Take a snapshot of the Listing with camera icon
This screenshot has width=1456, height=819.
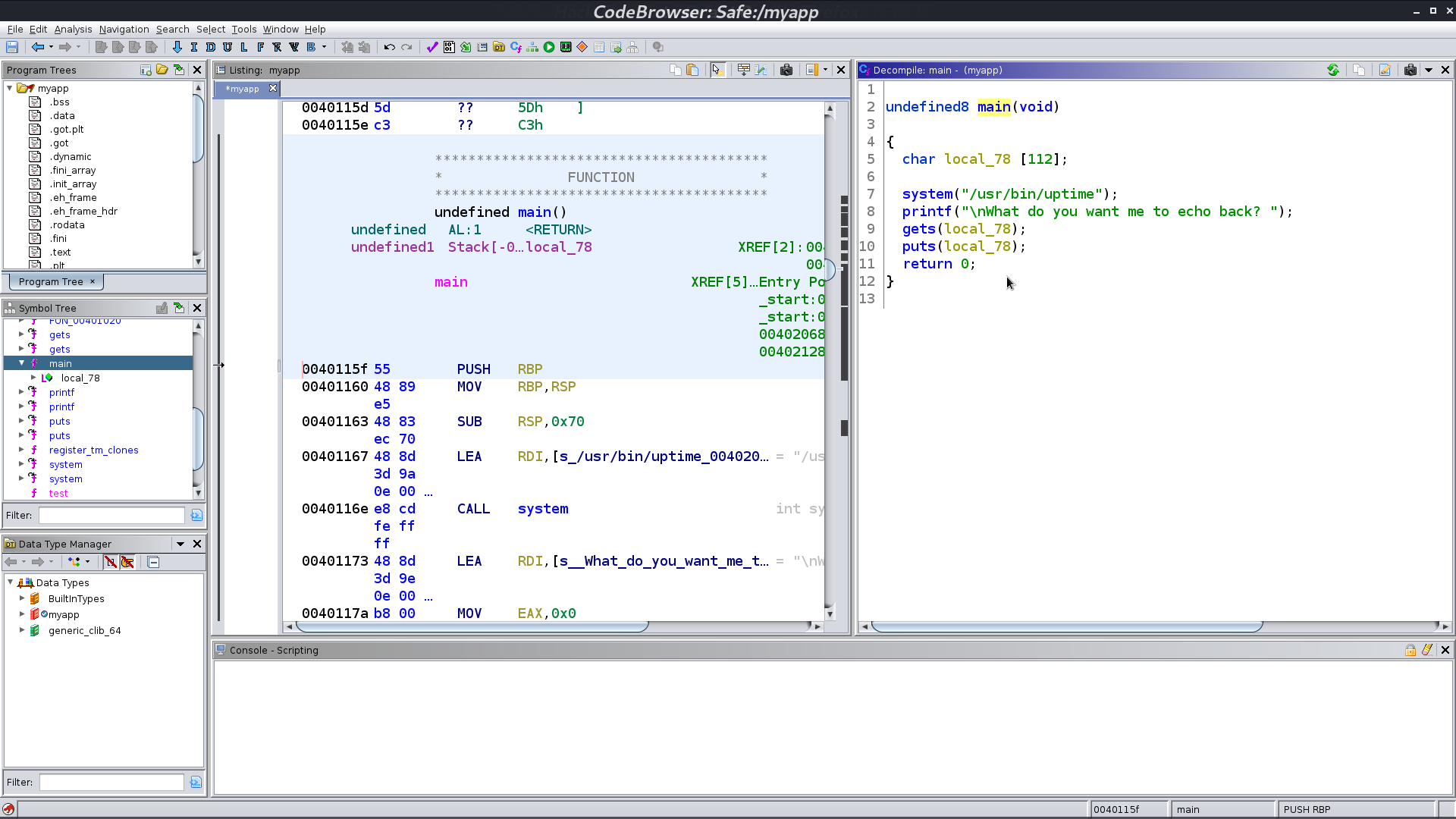coord(786,70)
